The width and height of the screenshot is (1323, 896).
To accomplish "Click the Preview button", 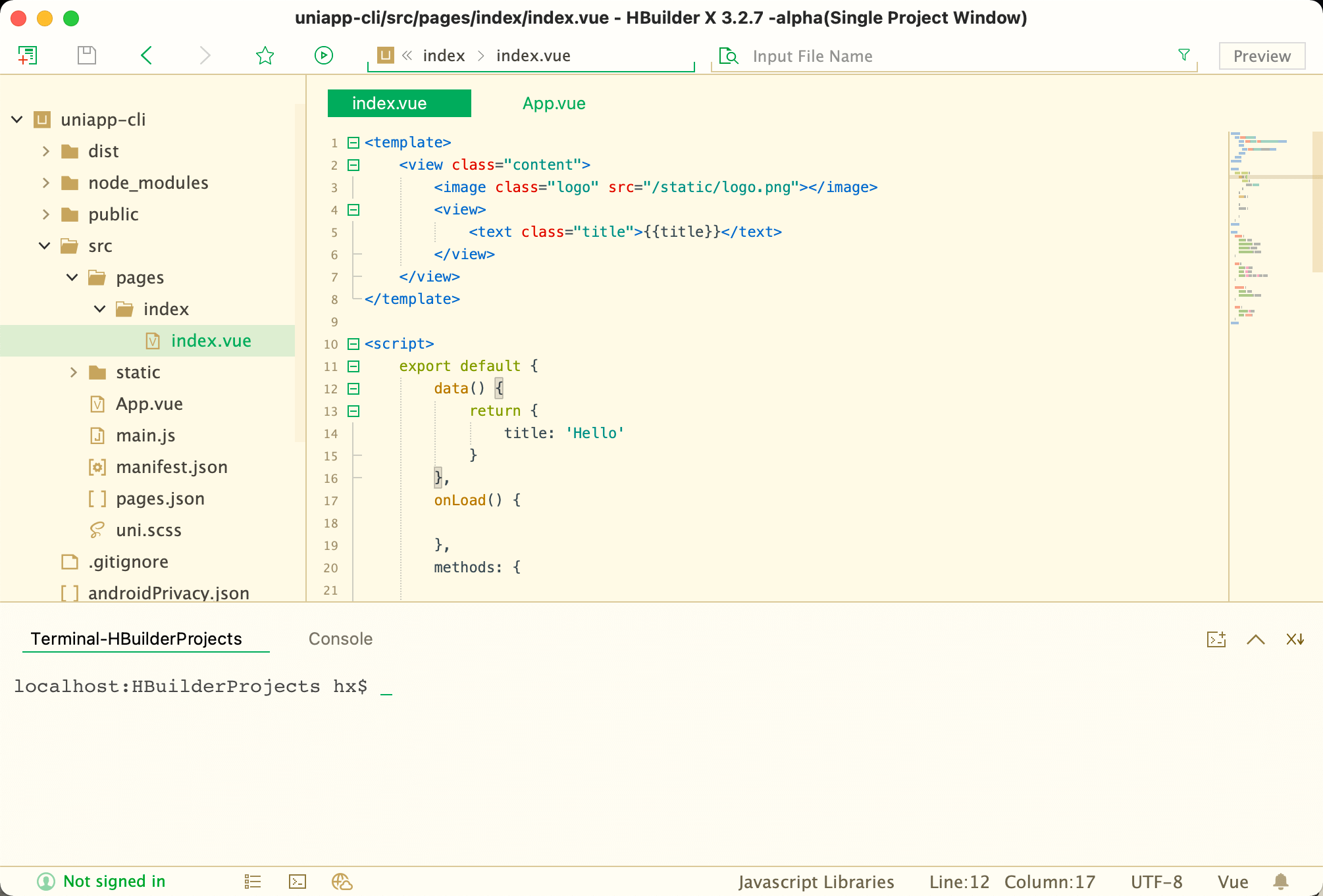I will coord(1261,57).
